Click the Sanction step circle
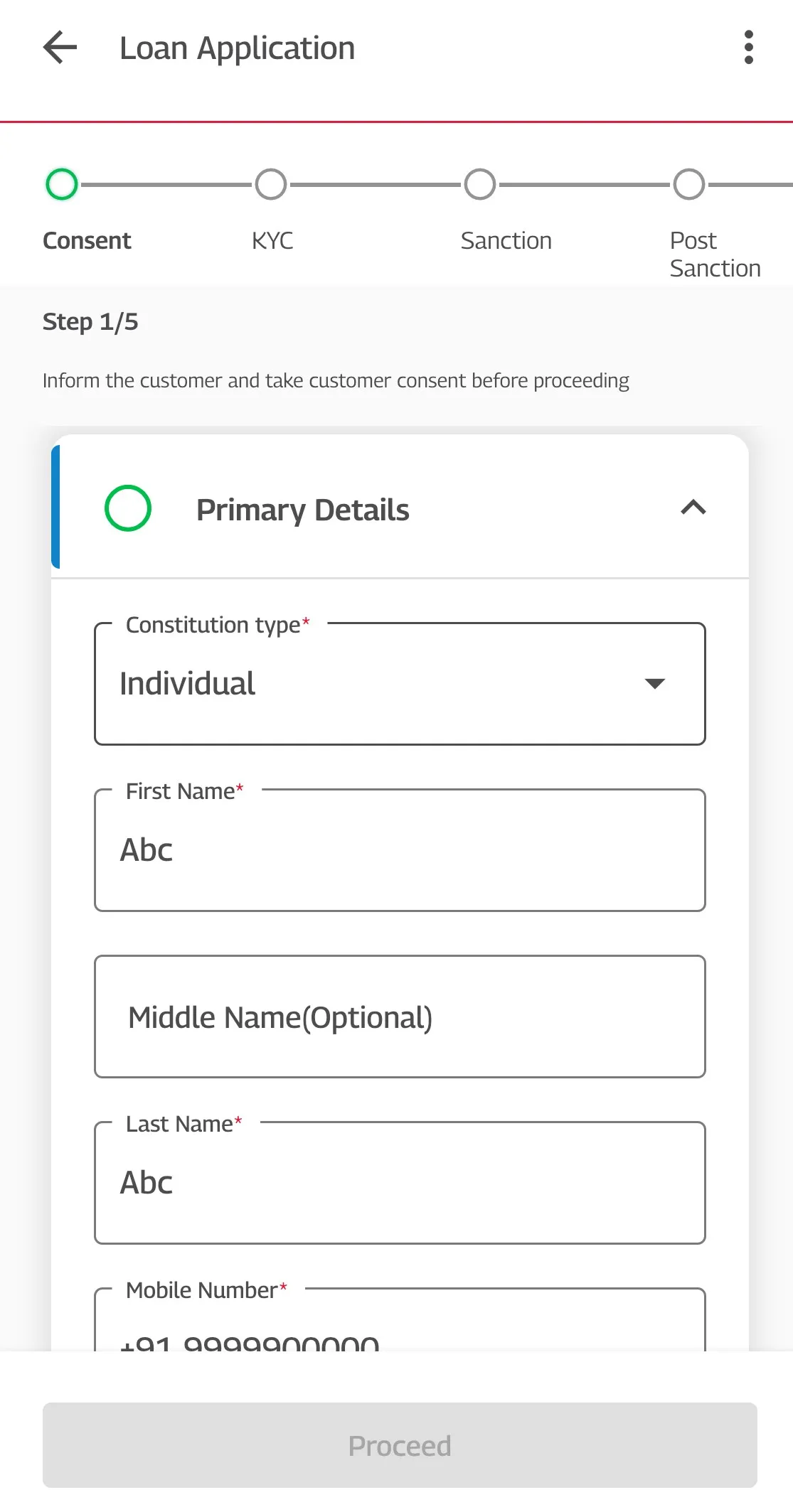 (x=480, y=184)
